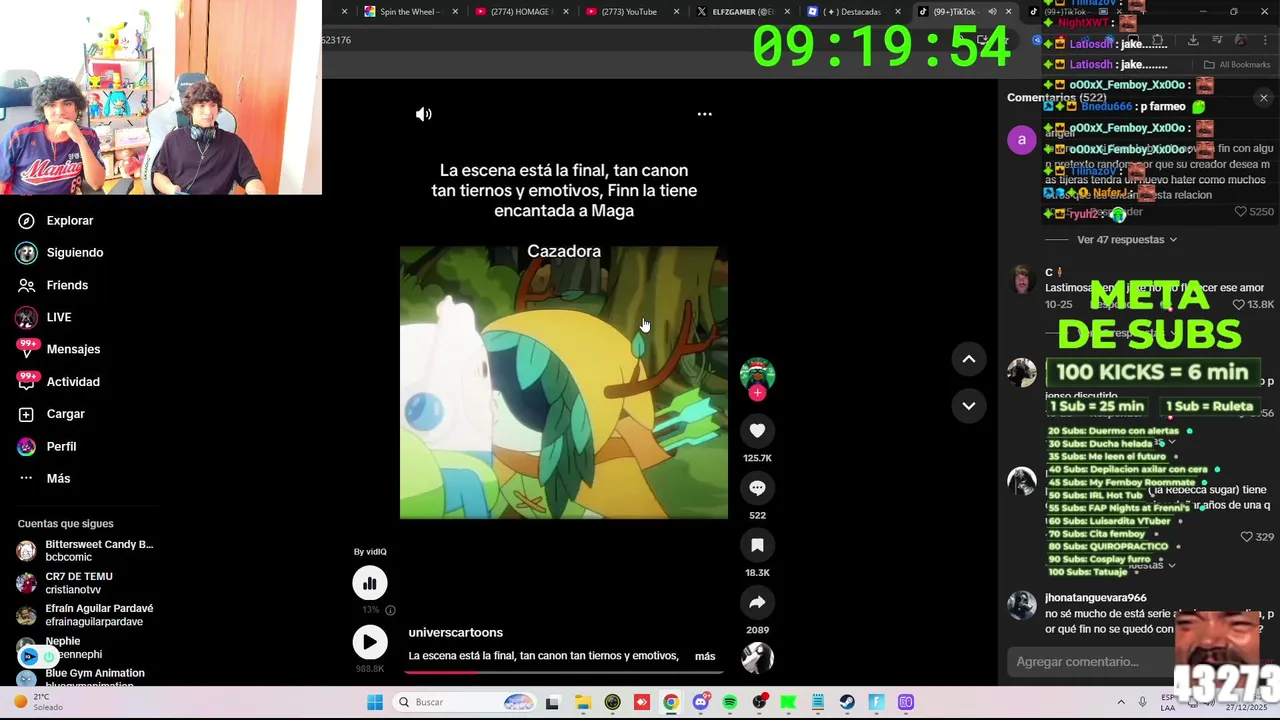Open Google Chrome from the taskbar
Image resolution: width=1280 pixels, height=720 pixels.
(x=671, y=702)
